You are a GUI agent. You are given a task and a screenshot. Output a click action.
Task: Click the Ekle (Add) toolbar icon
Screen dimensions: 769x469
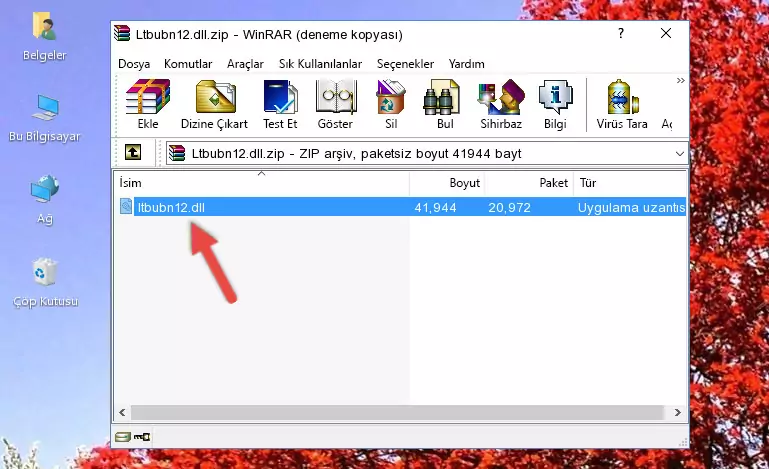tap(148, 104)
